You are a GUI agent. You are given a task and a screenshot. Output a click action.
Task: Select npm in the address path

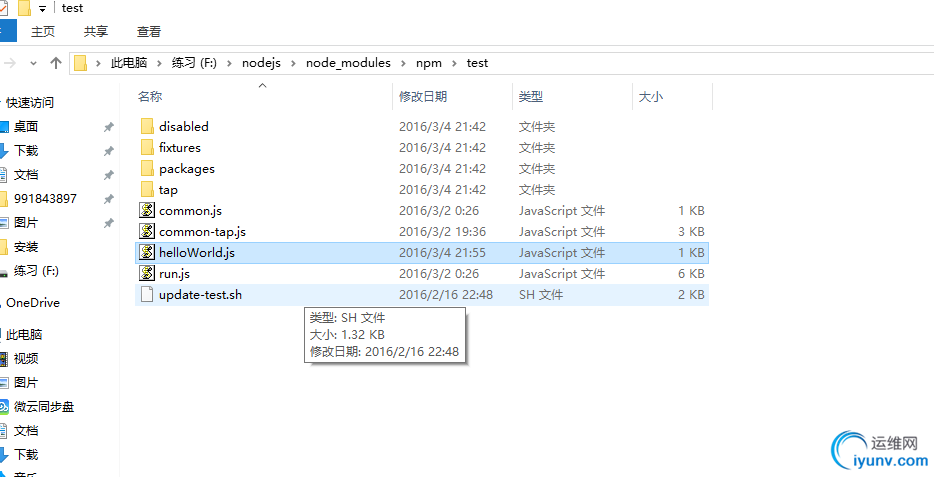click(x=429, y=63)
